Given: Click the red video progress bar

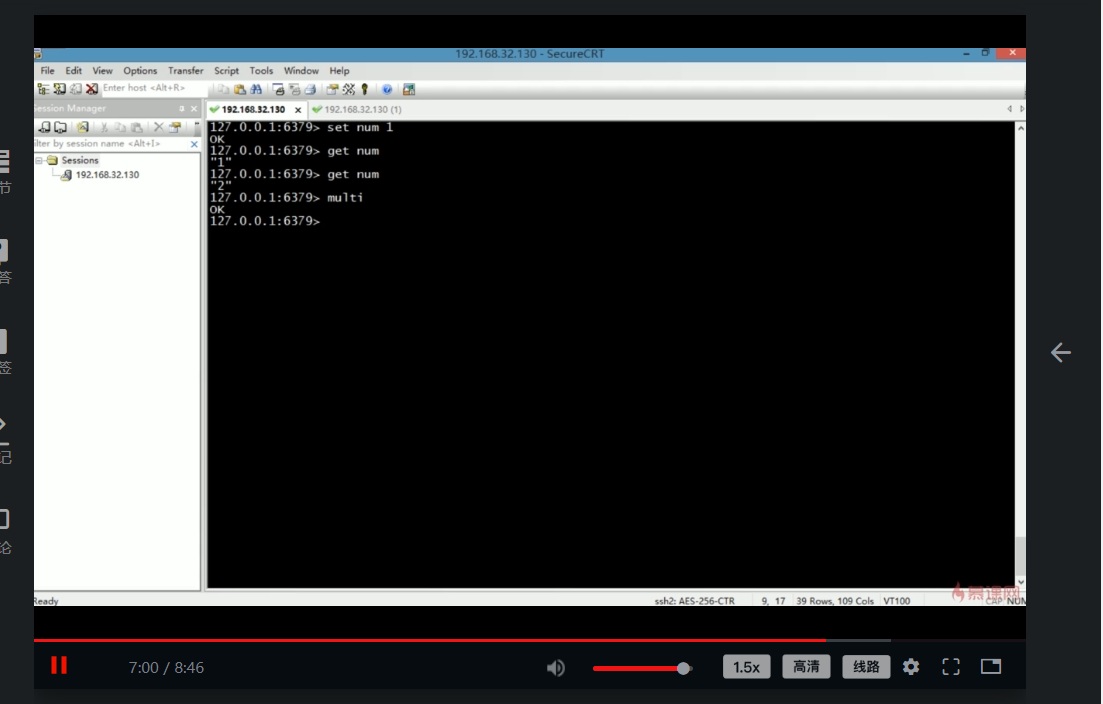Looking at the screenshot, I should point(429,640).
